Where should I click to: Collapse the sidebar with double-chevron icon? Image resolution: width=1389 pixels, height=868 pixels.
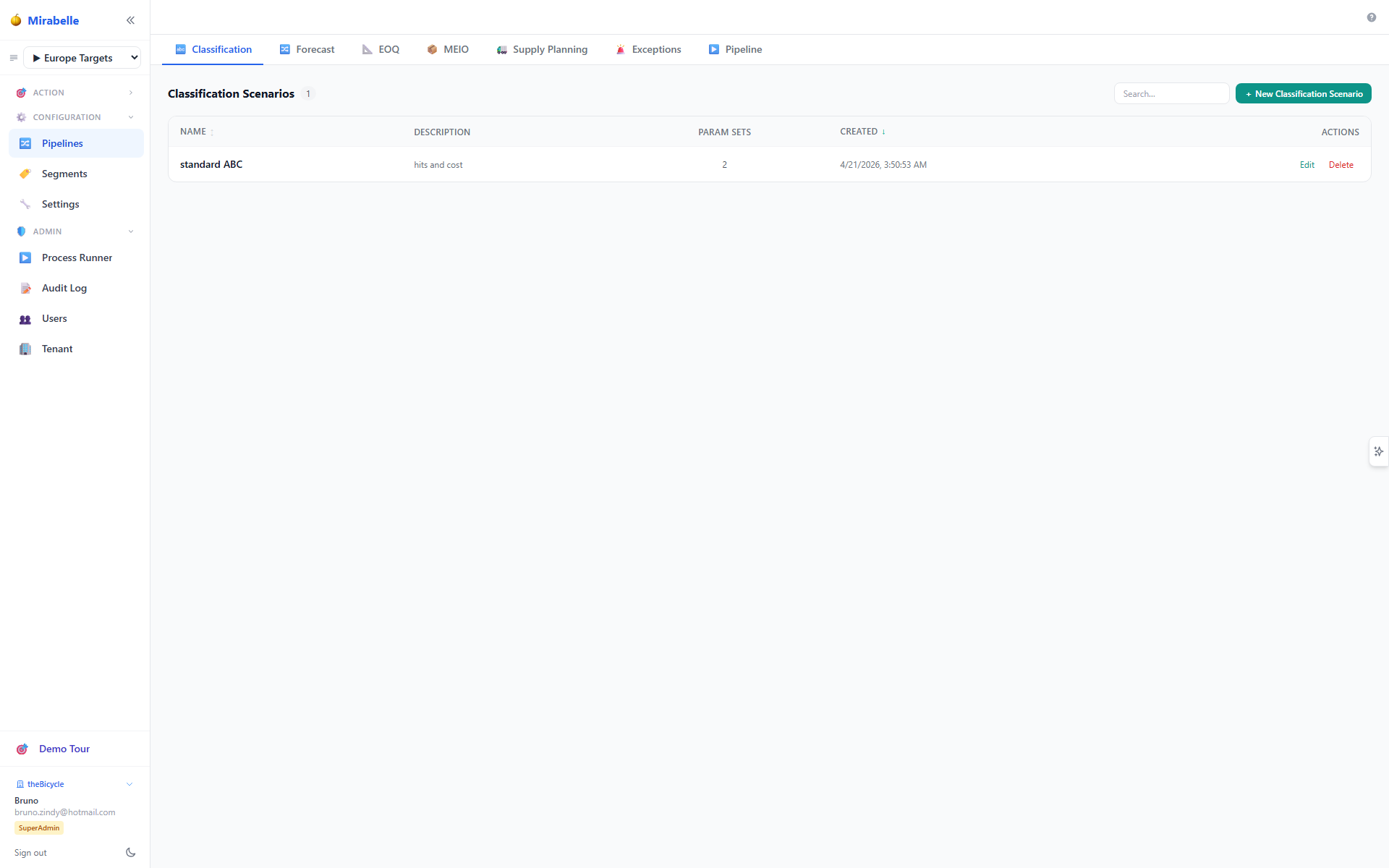[x=130, y=20]
